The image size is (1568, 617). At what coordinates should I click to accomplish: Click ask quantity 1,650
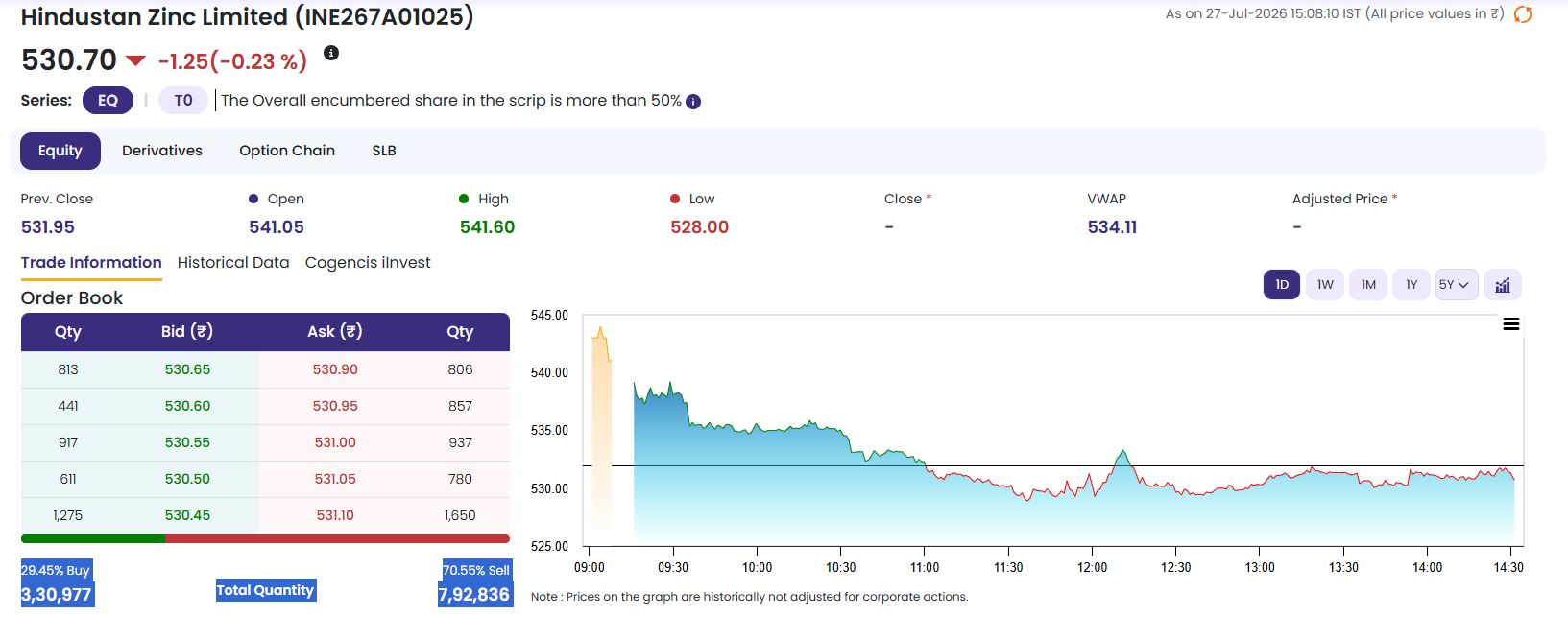[x=460, y=515]
